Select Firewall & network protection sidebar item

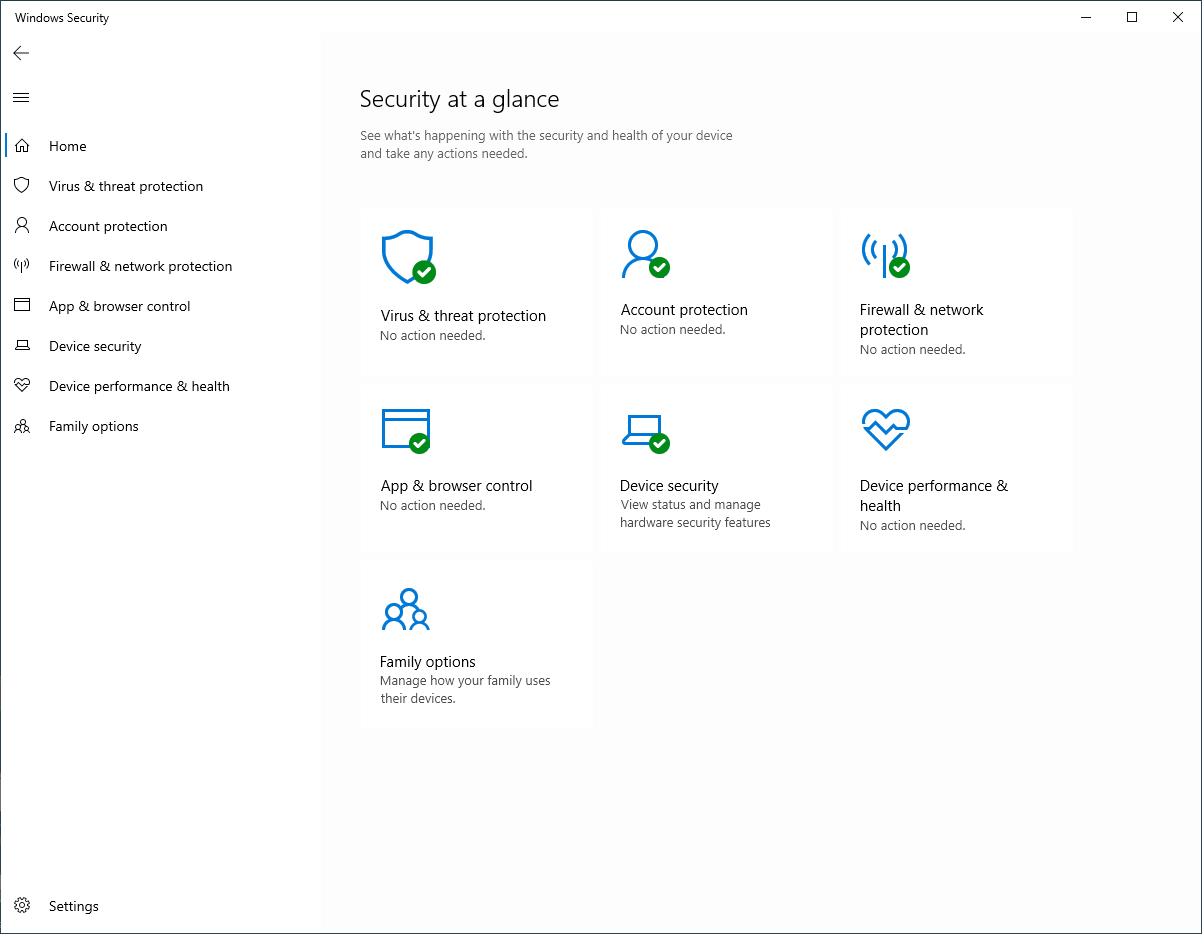click(140, 266)
